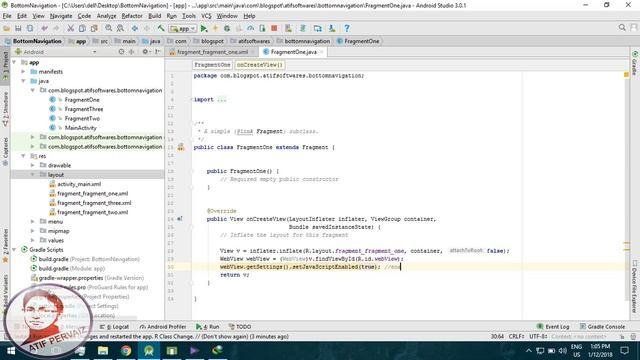Open Chrome from the Windows taskbar
The image size is (640, 360).
click(126, 351)
